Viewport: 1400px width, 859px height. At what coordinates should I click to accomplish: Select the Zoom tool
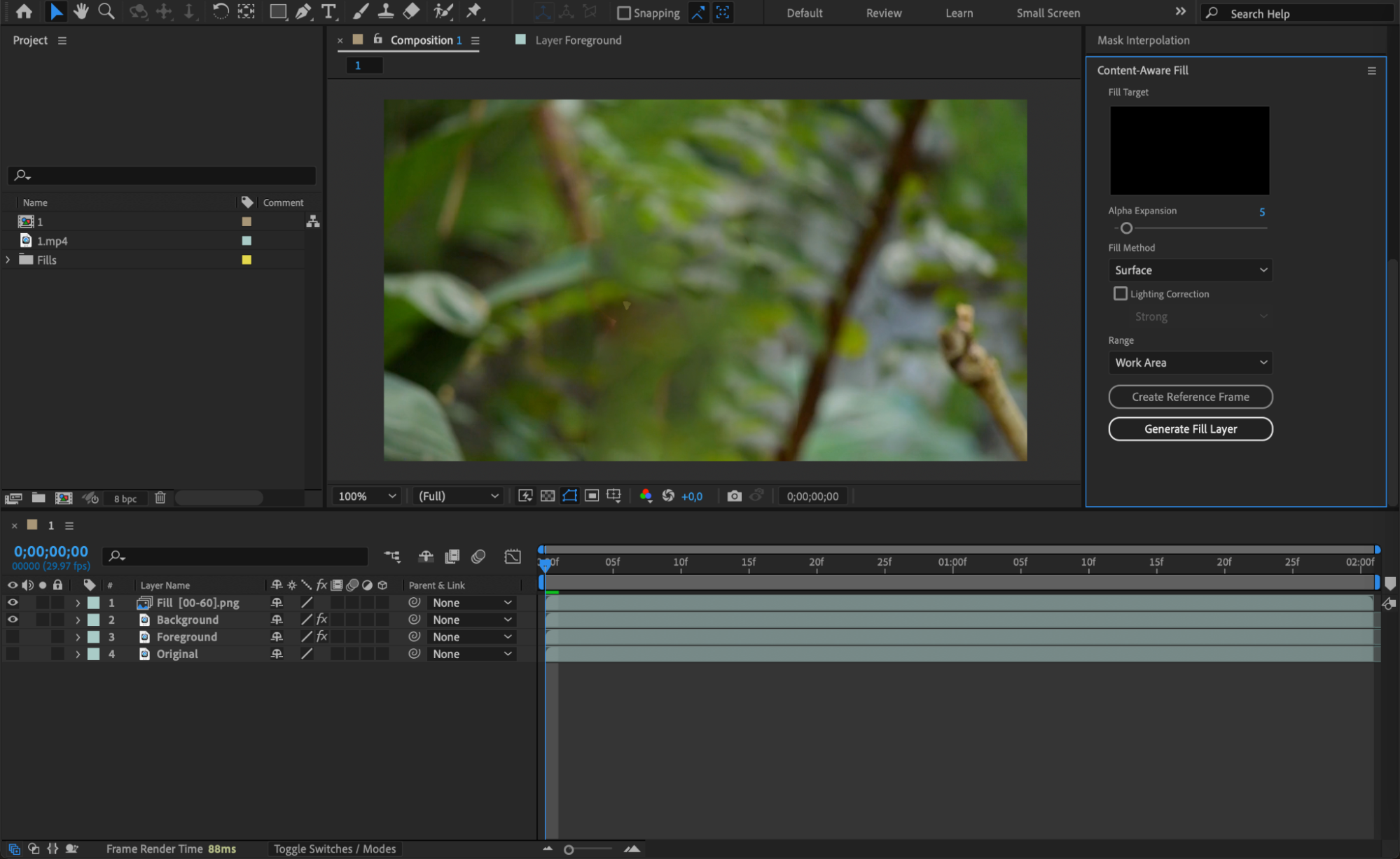pyautogui.click(x=106, y=11)
